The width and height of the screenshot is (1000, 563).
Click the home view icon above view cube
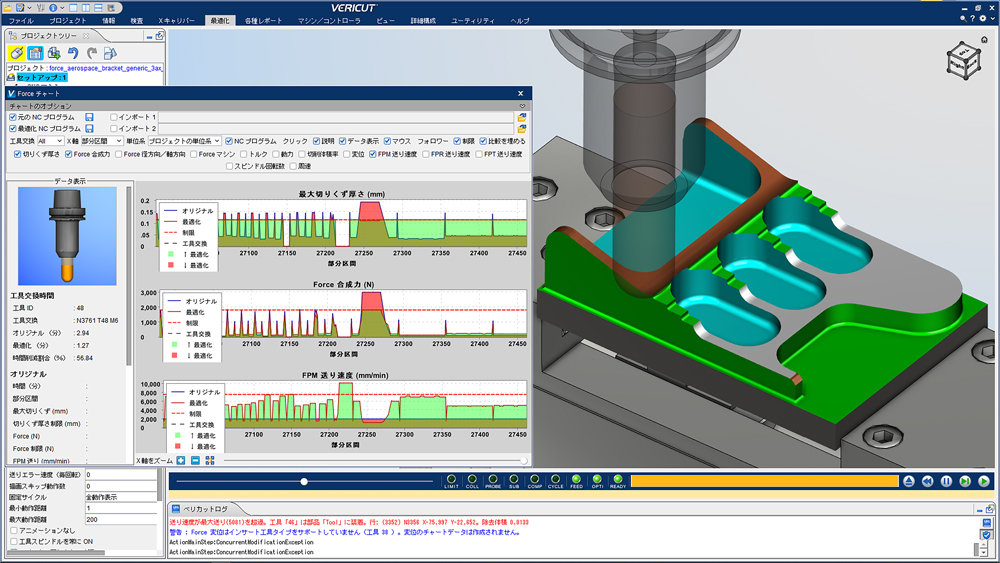pos(985,40)
